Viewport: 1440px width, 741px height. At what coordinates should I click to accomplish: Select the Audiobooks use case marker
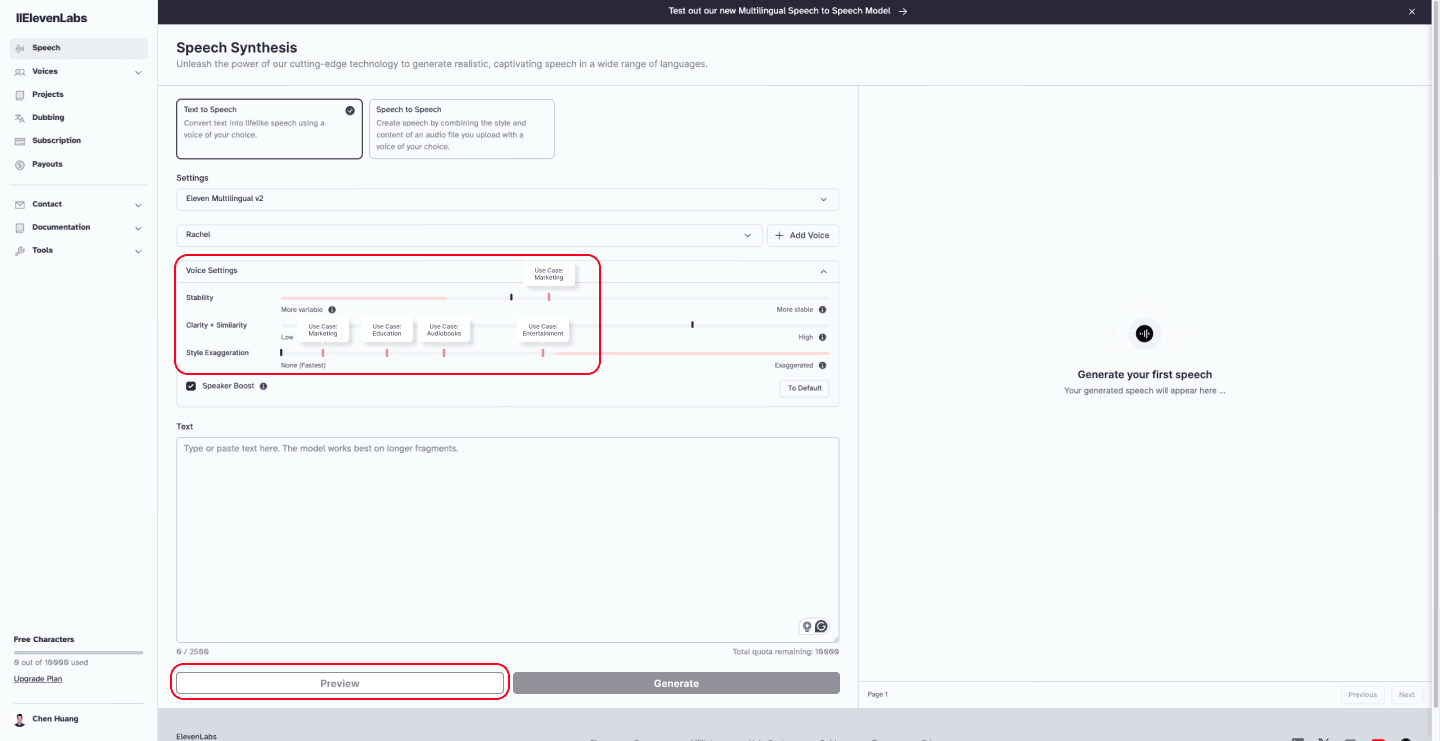444,352
